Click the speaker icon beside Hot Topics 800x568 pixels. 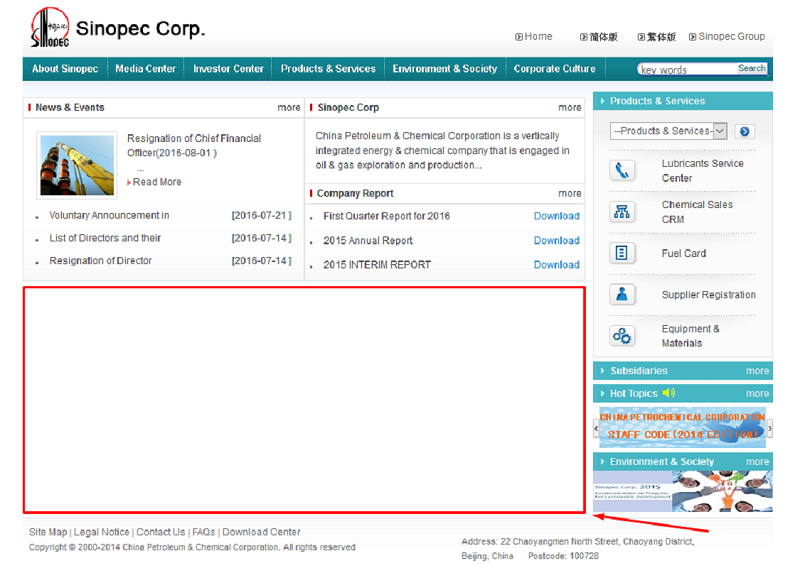click(668, 393)
